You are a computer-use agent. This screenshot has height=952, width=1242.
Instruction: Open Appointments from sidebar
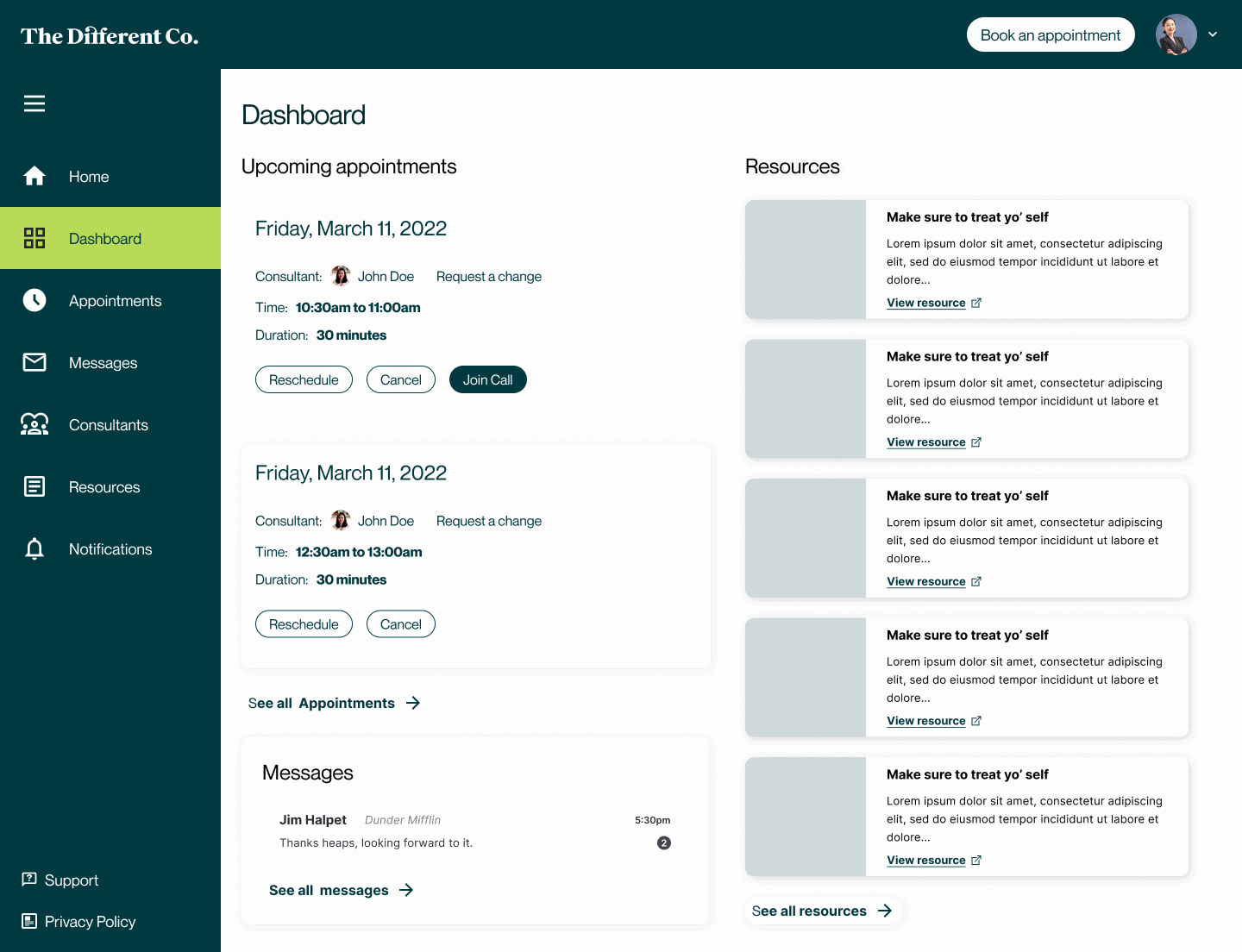110,300
